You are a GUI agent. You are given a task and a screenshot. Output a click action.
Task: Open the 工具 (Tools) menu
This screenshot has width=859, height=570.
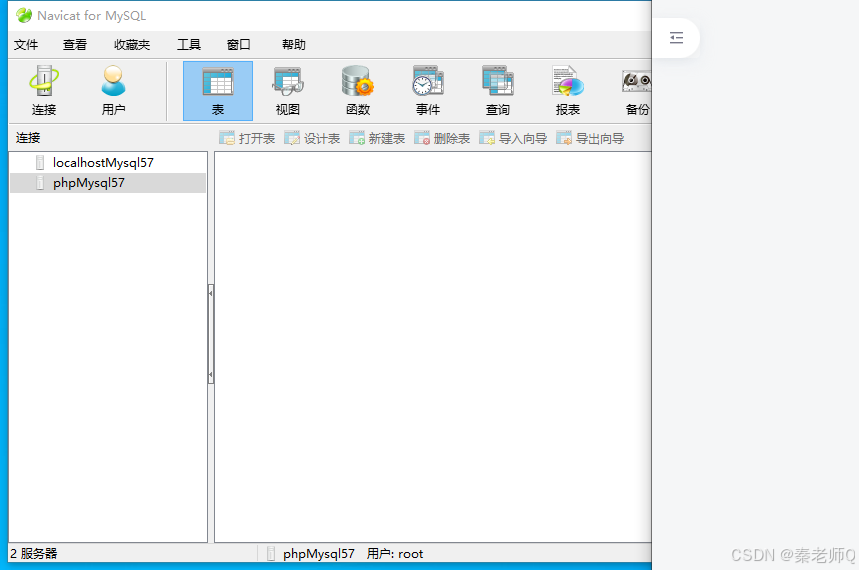[x=188, y=44]
